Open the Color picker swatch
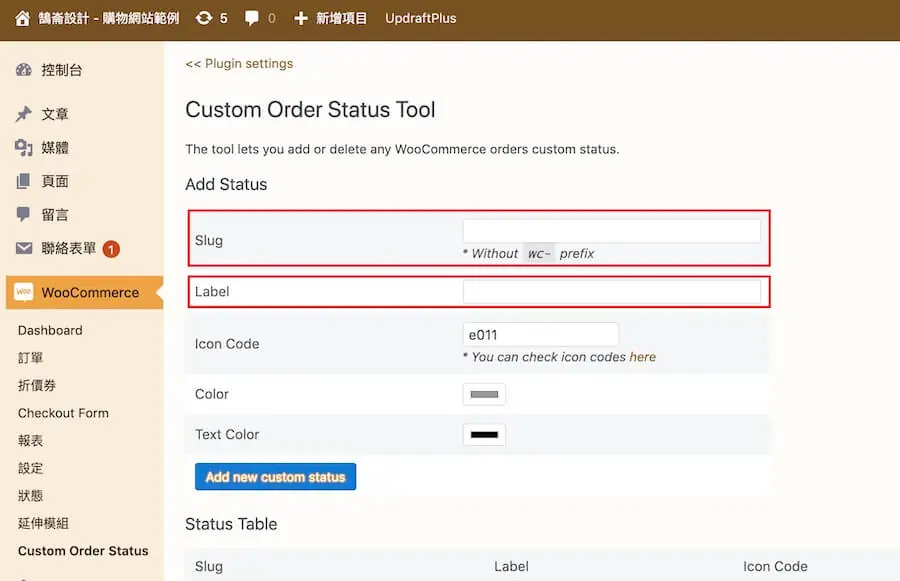 484,394
